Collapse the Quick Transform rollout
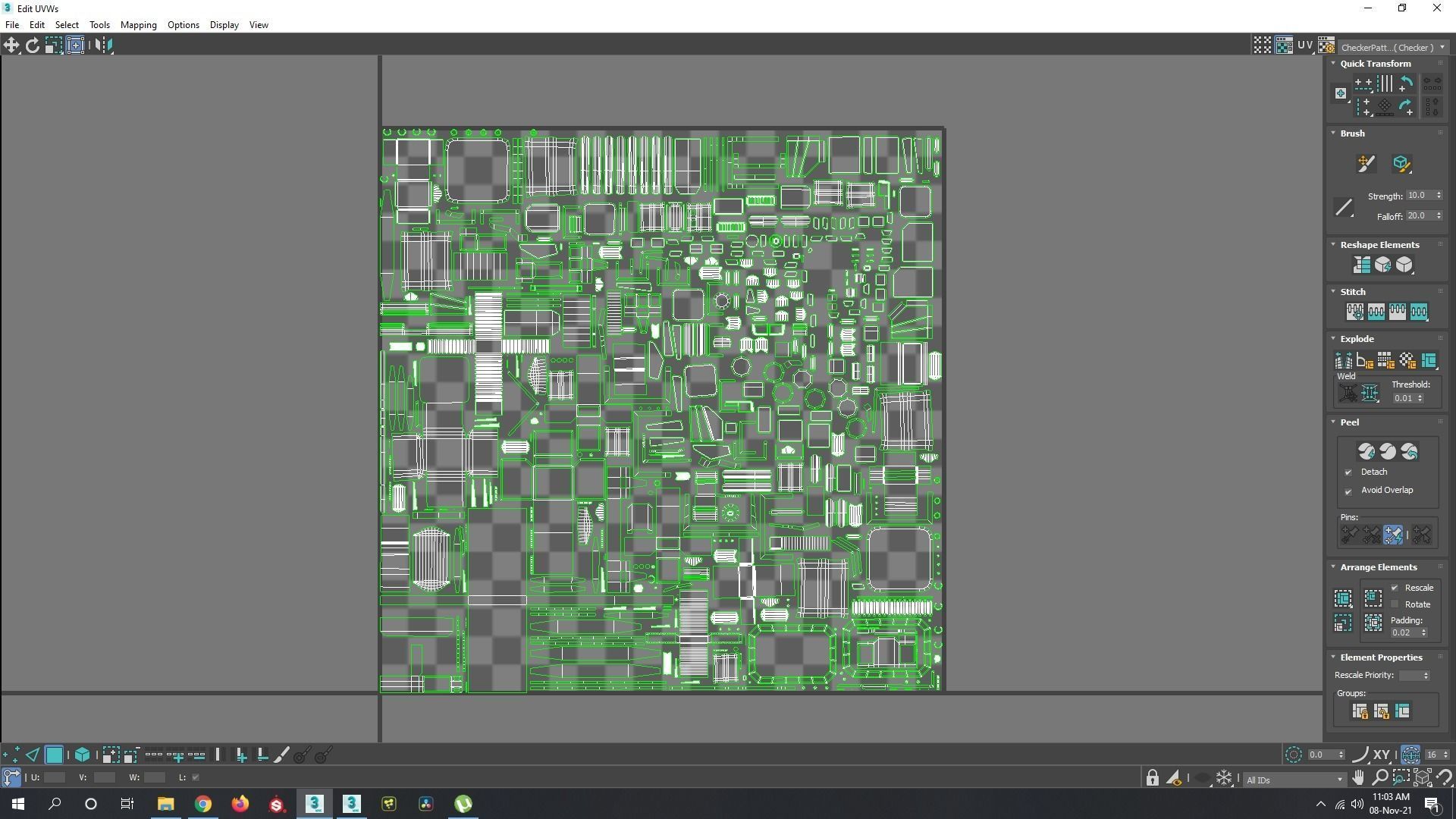The image size is (1456, 819). 1333,64
